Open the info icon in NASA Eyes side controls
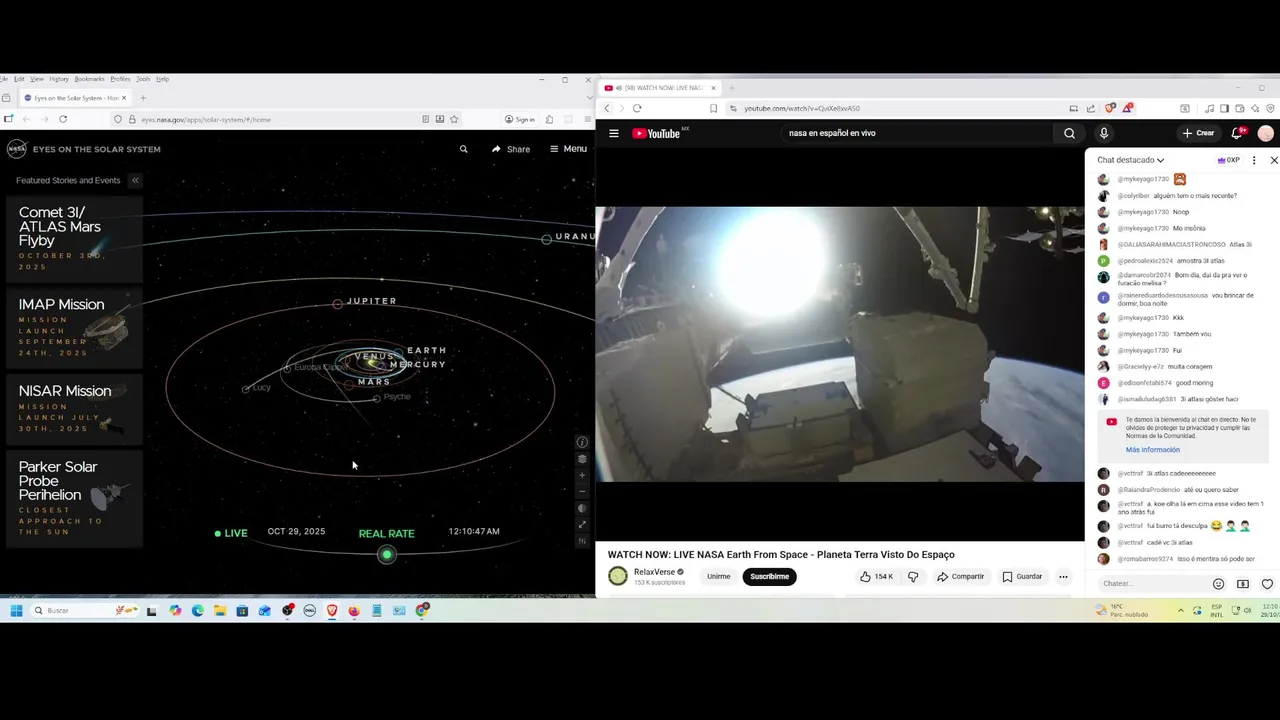The height and width of the screenshot is (720, 1280). pos(582,442)
